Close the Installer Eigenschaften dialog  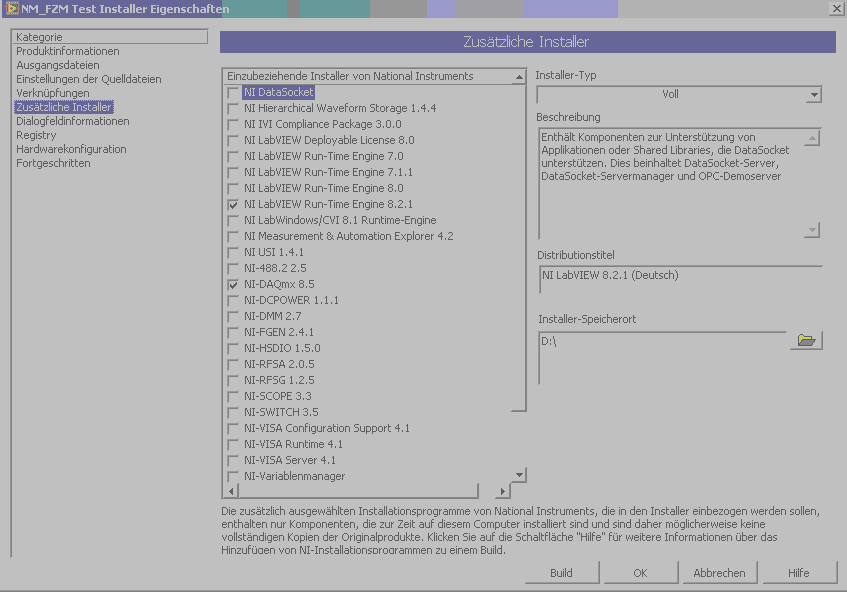point(837,8)
